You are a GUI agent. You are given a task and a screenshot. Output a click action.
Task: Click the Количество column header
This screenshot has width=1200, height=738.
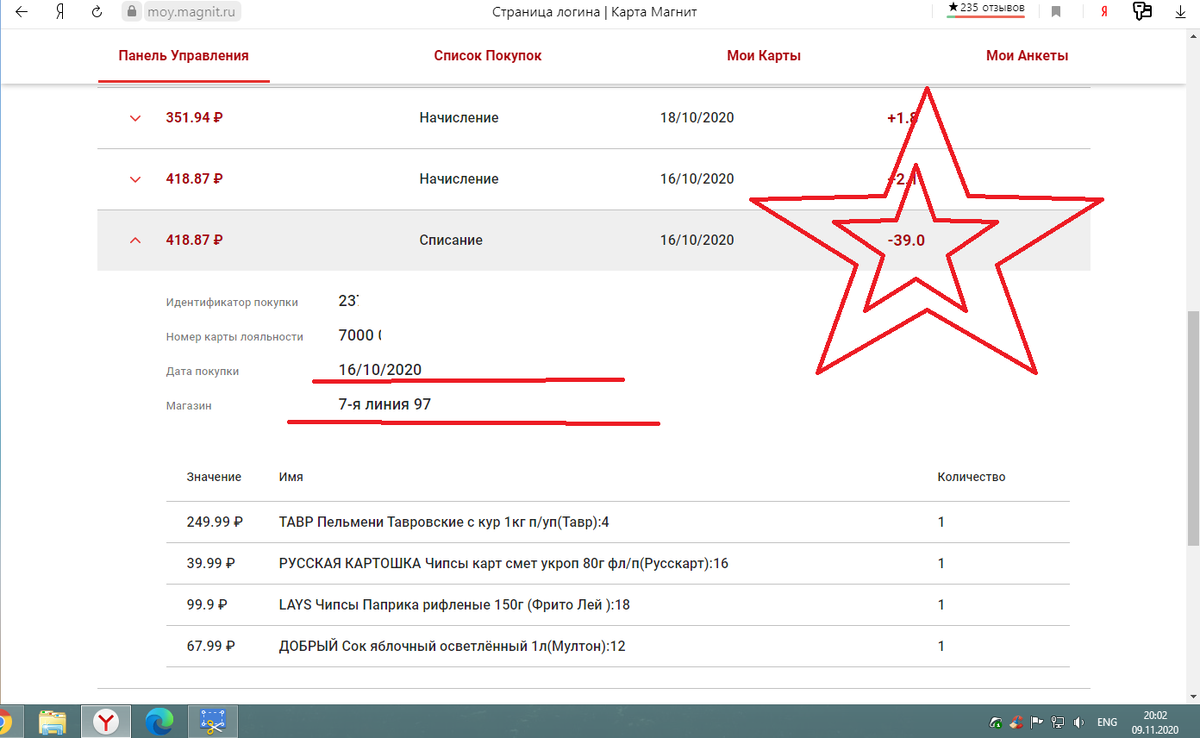tap(971, 477)
